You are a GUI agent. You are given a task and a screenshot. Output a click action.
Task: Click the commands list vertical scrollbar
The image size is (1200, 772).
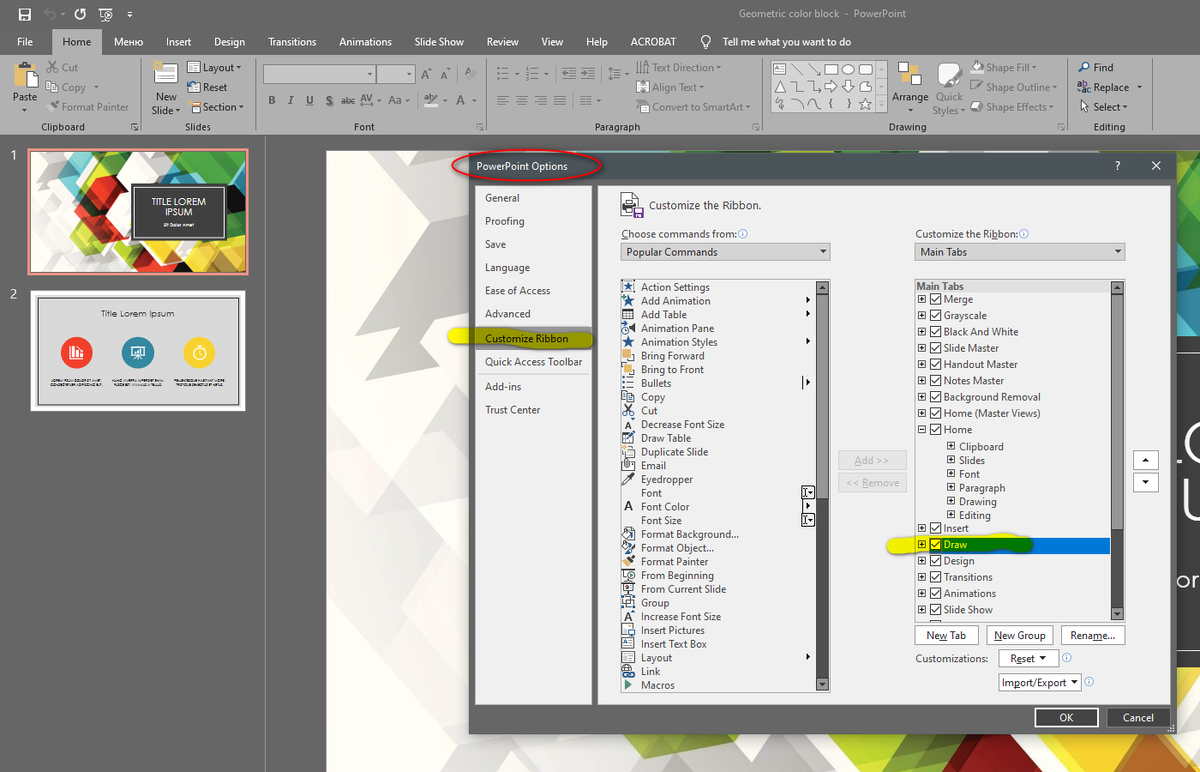pos(822,486)
